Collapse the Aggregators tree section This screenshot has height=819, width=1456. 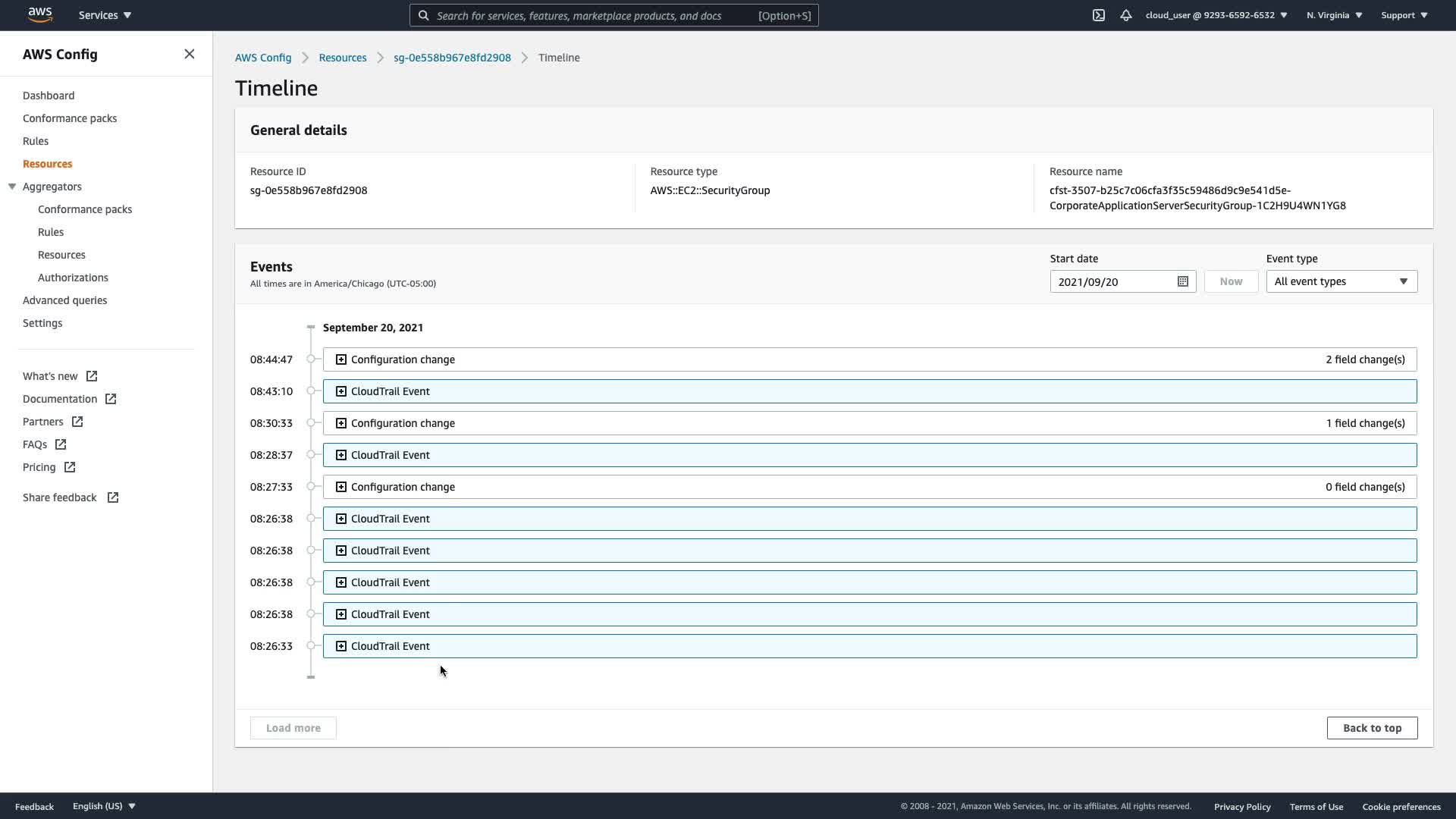tap(12, 187)
